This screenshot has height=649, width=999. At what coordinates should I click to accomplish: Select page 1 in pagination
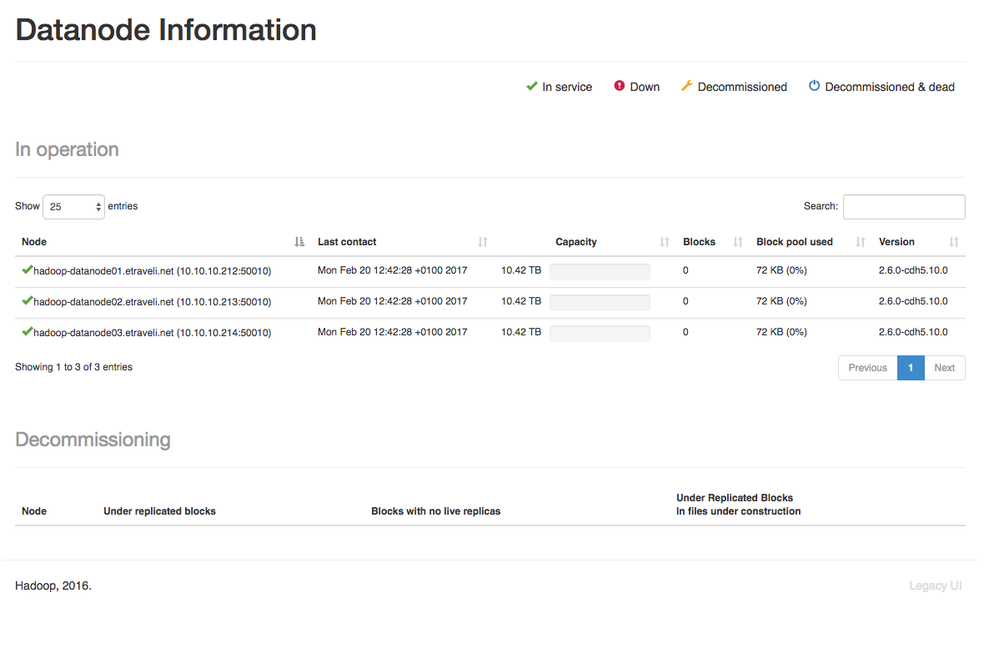pyautogui.click(x=911, y=368)
